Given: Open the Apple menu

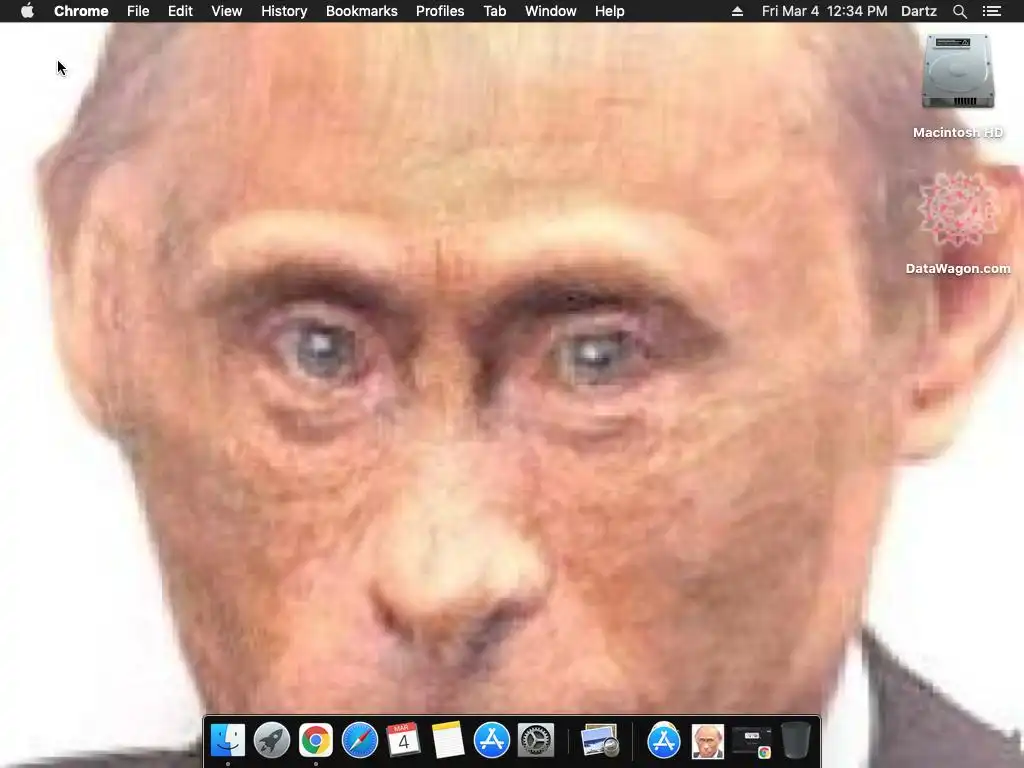Looking at the screenshot, I should coord(27,11).
